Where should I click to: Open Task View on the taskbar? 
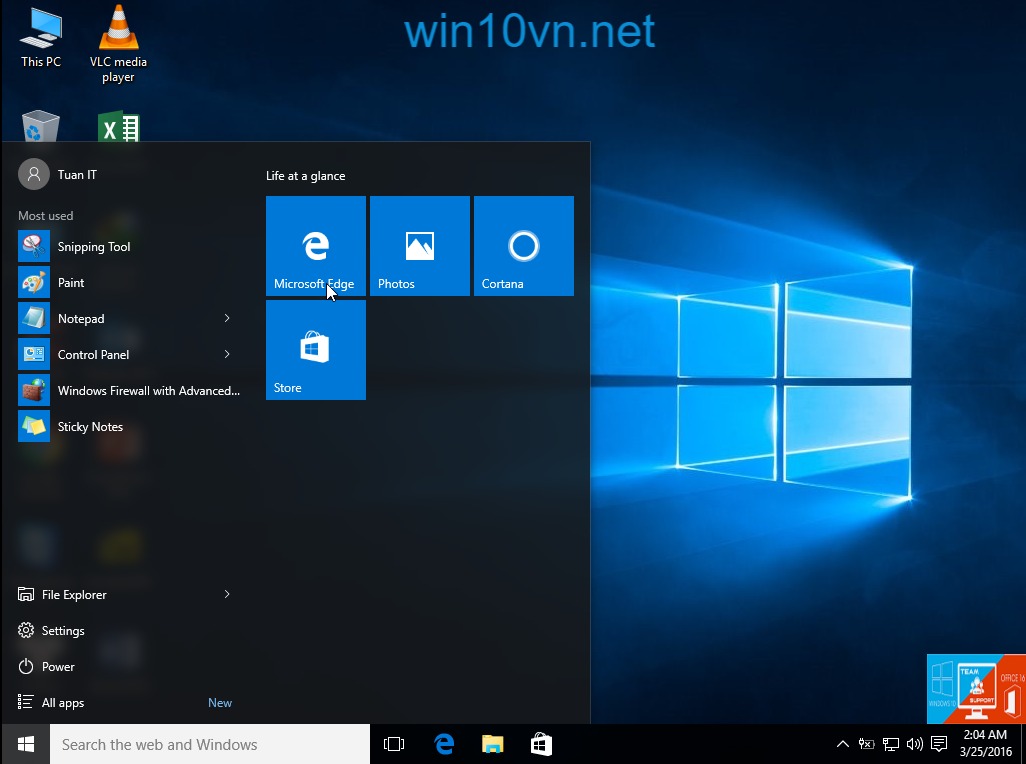(394, 744)
